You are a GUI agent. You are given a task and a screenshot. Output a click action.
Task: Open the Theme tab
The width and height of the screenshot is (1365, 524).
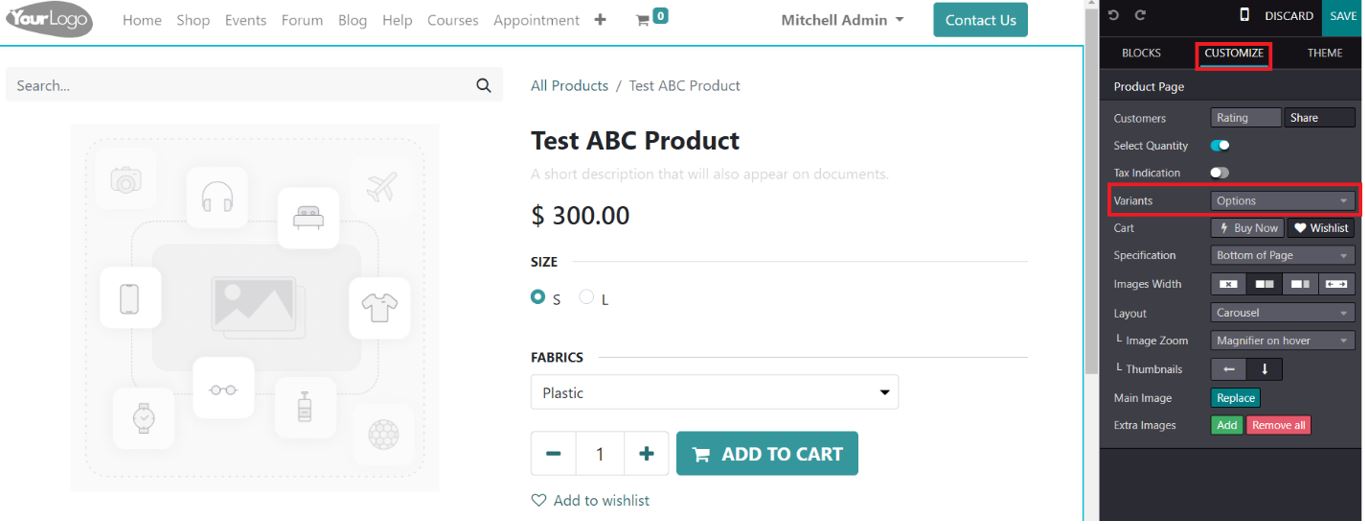[1325, 53]
